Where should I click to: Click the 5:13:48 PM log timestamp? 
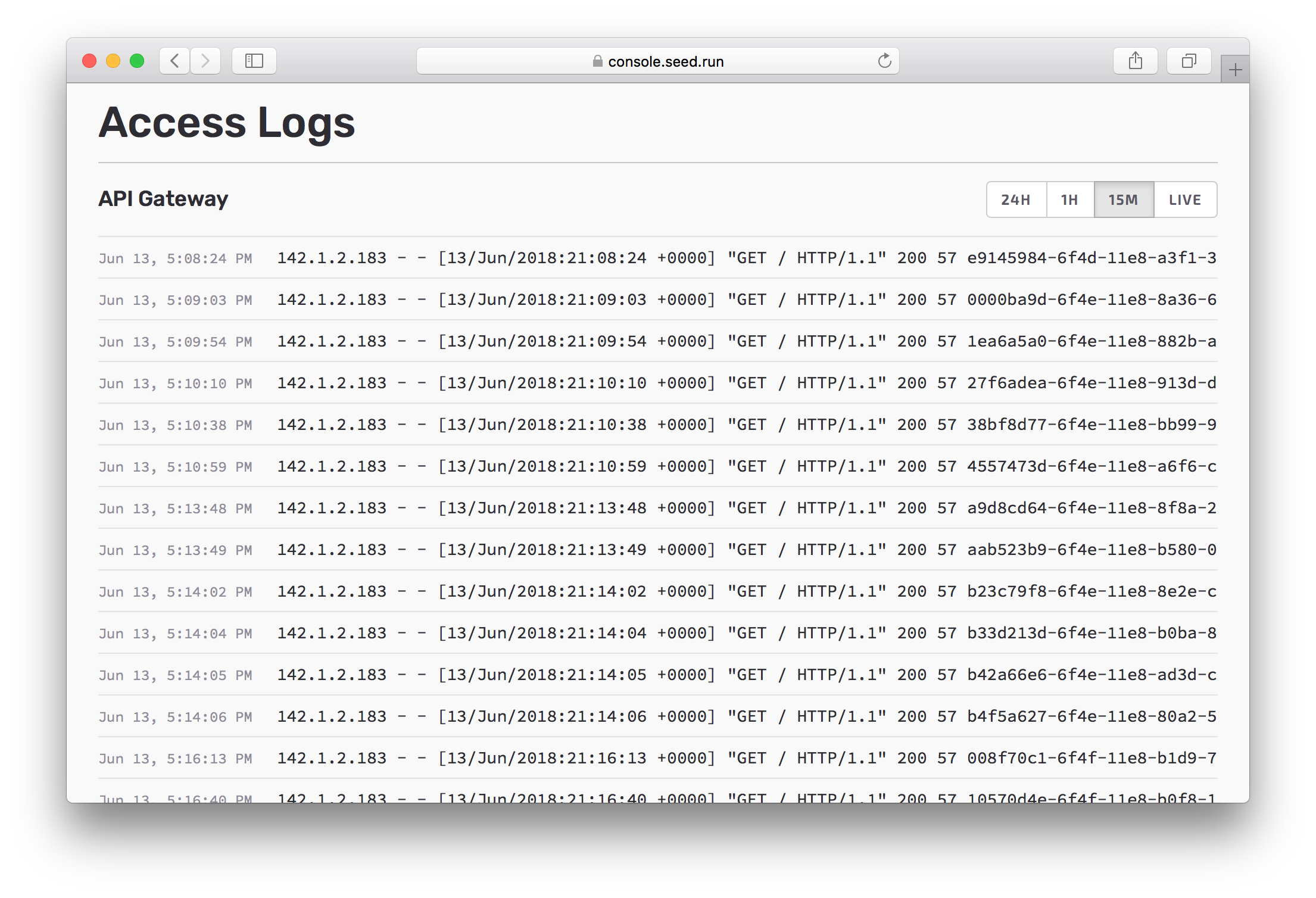pos(176,509)
